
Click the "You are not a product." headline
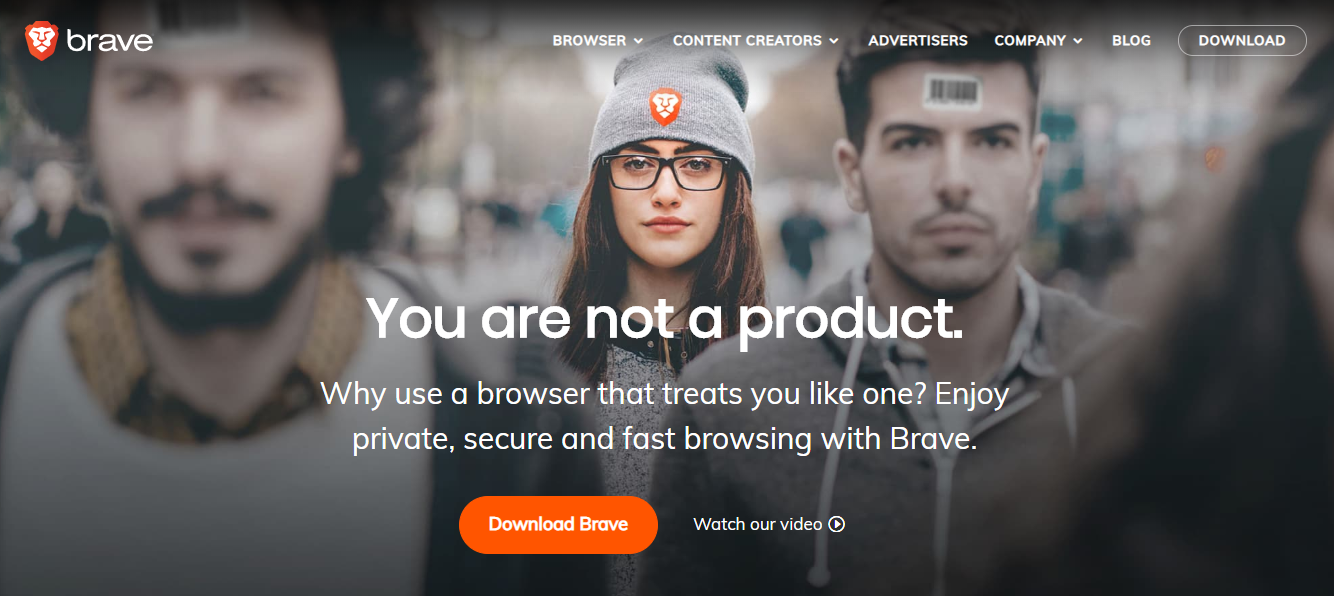(x=665, y=317)
